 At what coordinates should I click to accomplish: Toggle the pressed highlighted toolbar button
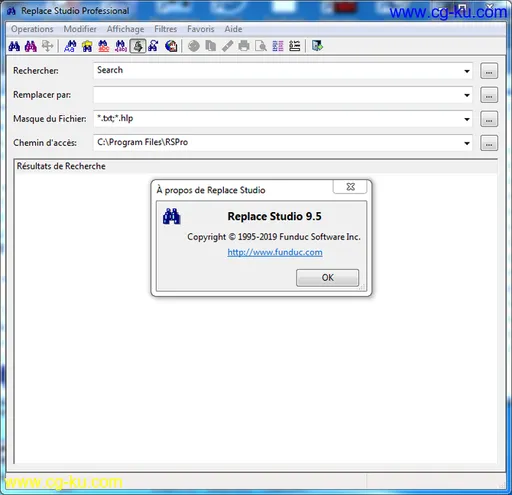(x=138, y=46)
